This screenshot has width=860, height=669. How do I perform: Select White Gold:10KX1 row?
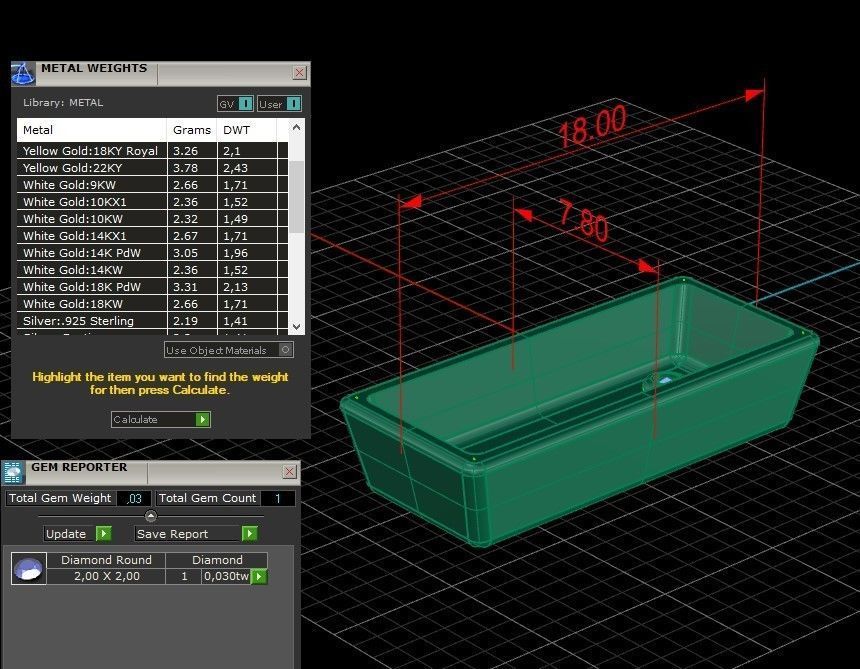(x=152, y=202)
